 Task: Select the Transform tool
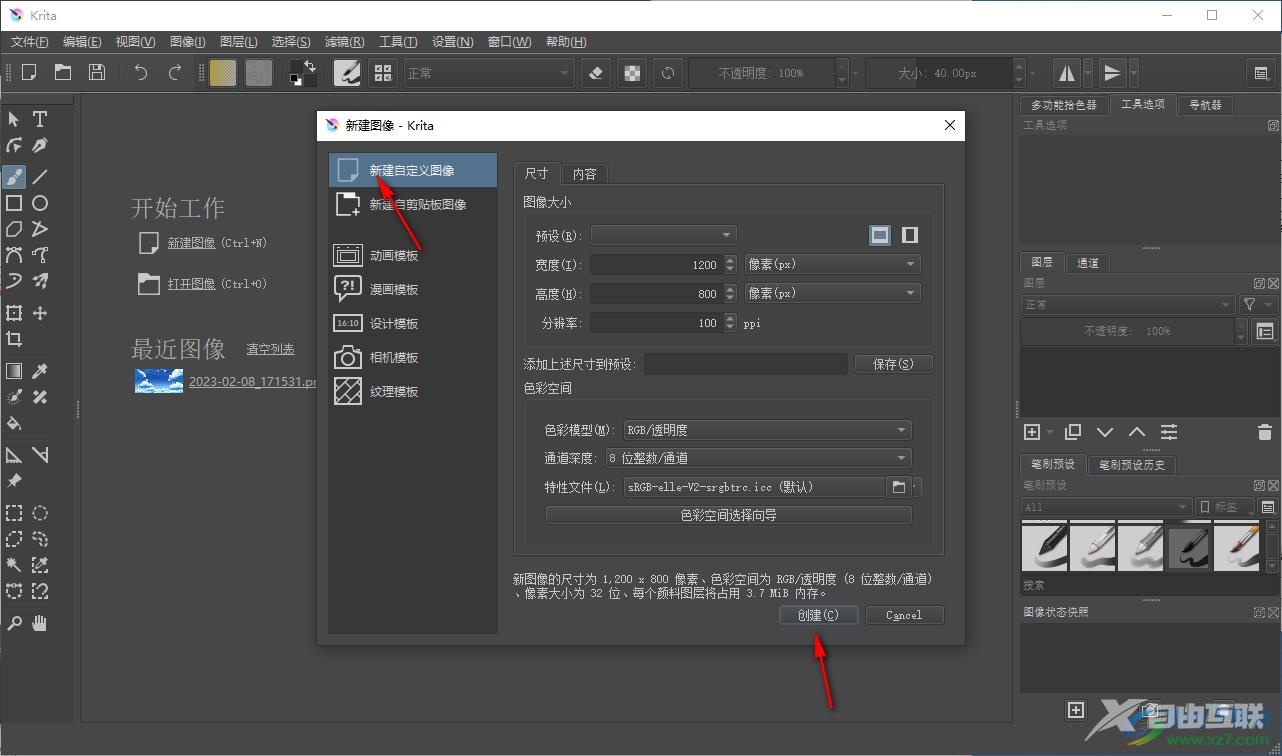(x=14, y=313)
